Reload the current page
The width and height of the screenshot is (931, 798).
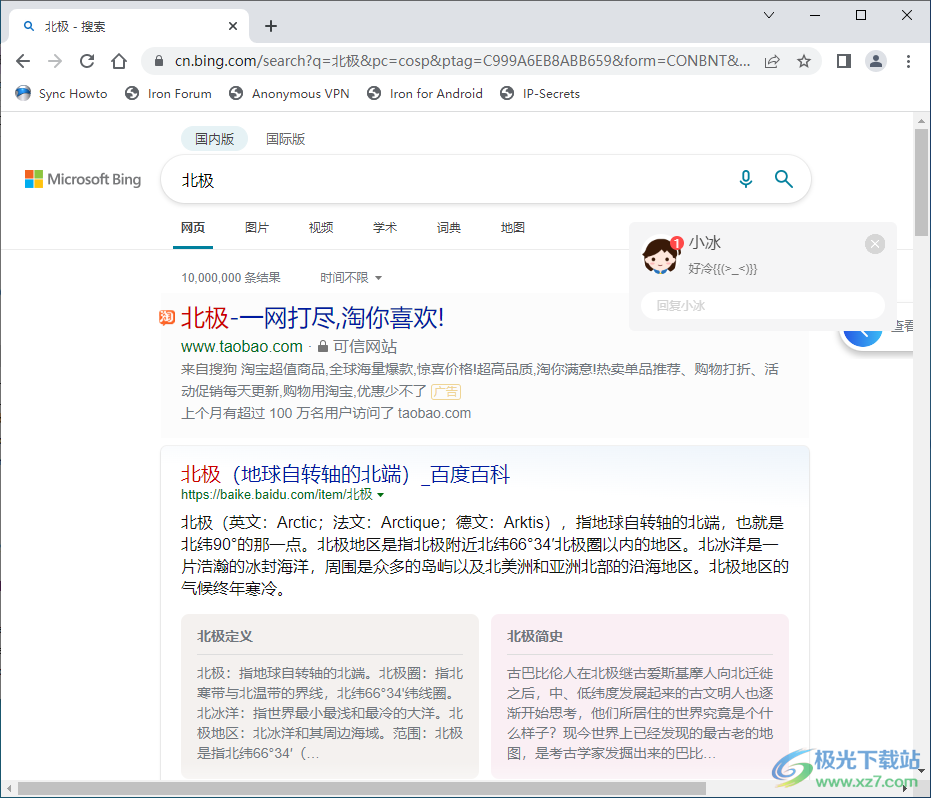point(87,61)
